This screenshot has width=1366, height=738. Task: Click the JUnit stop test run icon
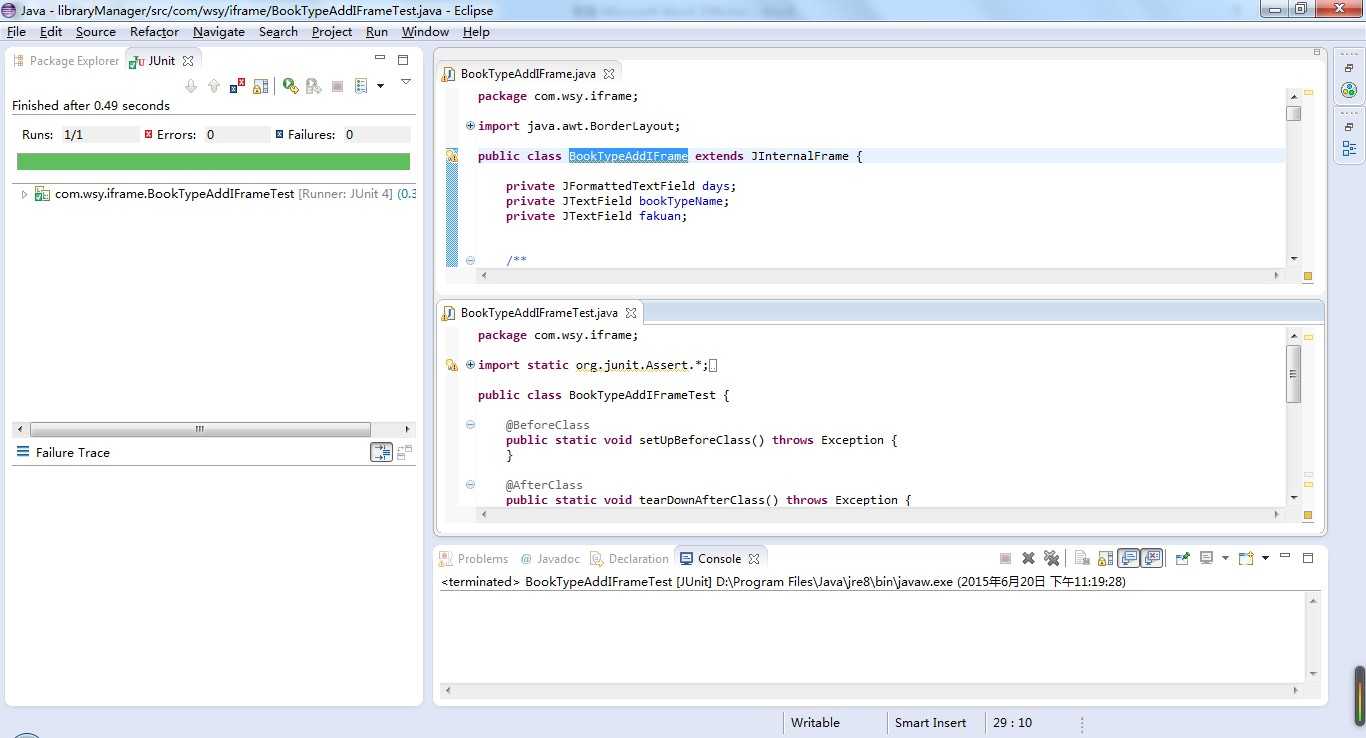pyautogui.click(x=337, y=86)
